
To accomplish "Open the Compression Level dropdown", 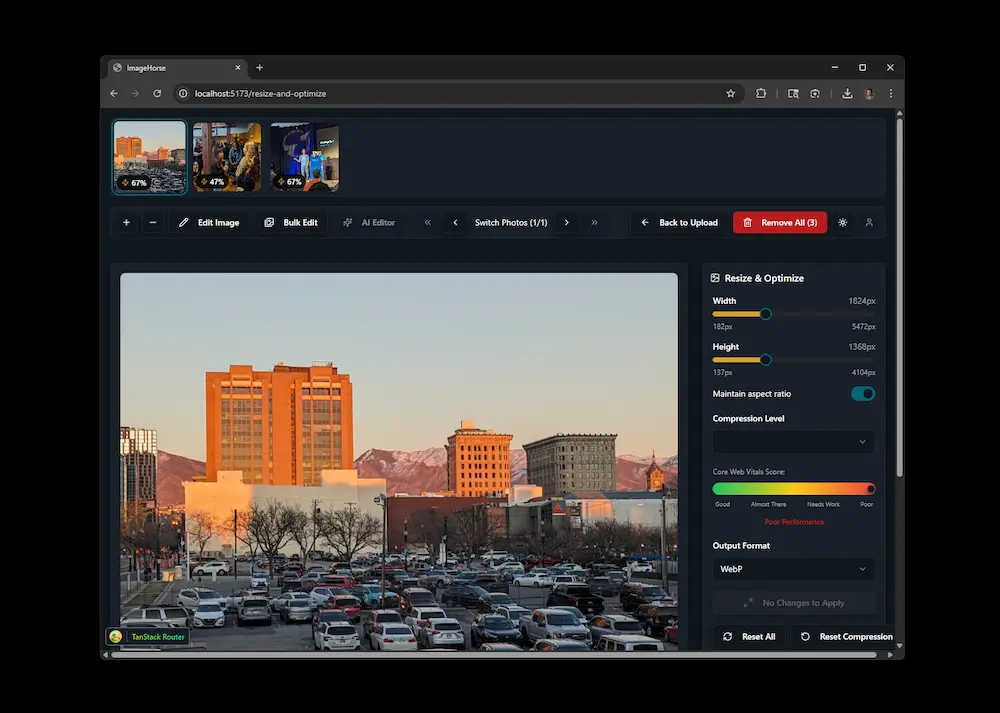I will tap(793, 442).
